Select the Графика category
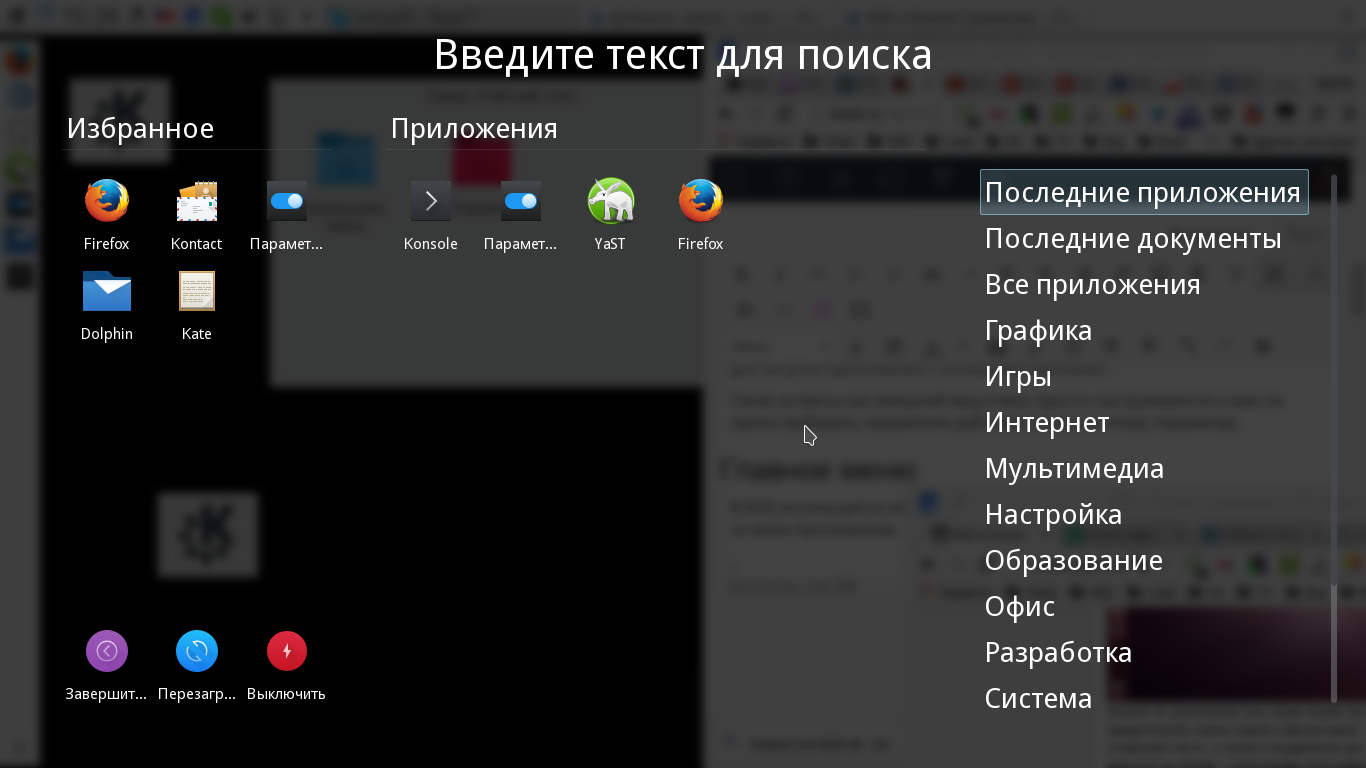 1038,330
